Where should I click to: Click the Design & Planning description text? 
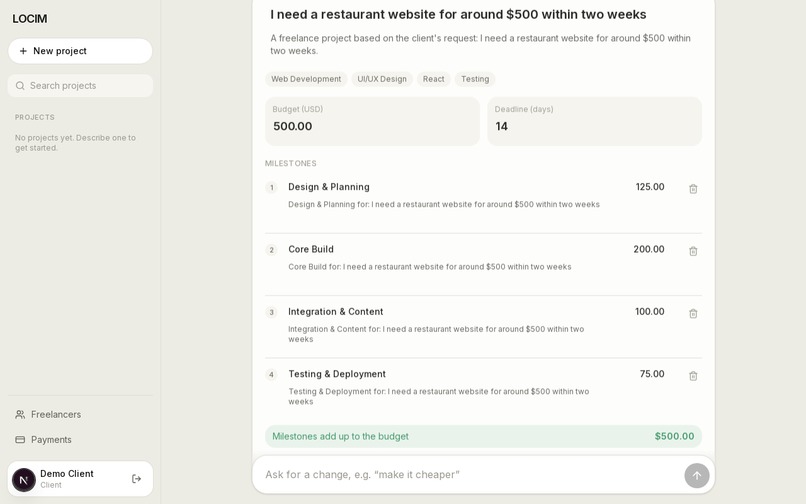coord(444,204)
